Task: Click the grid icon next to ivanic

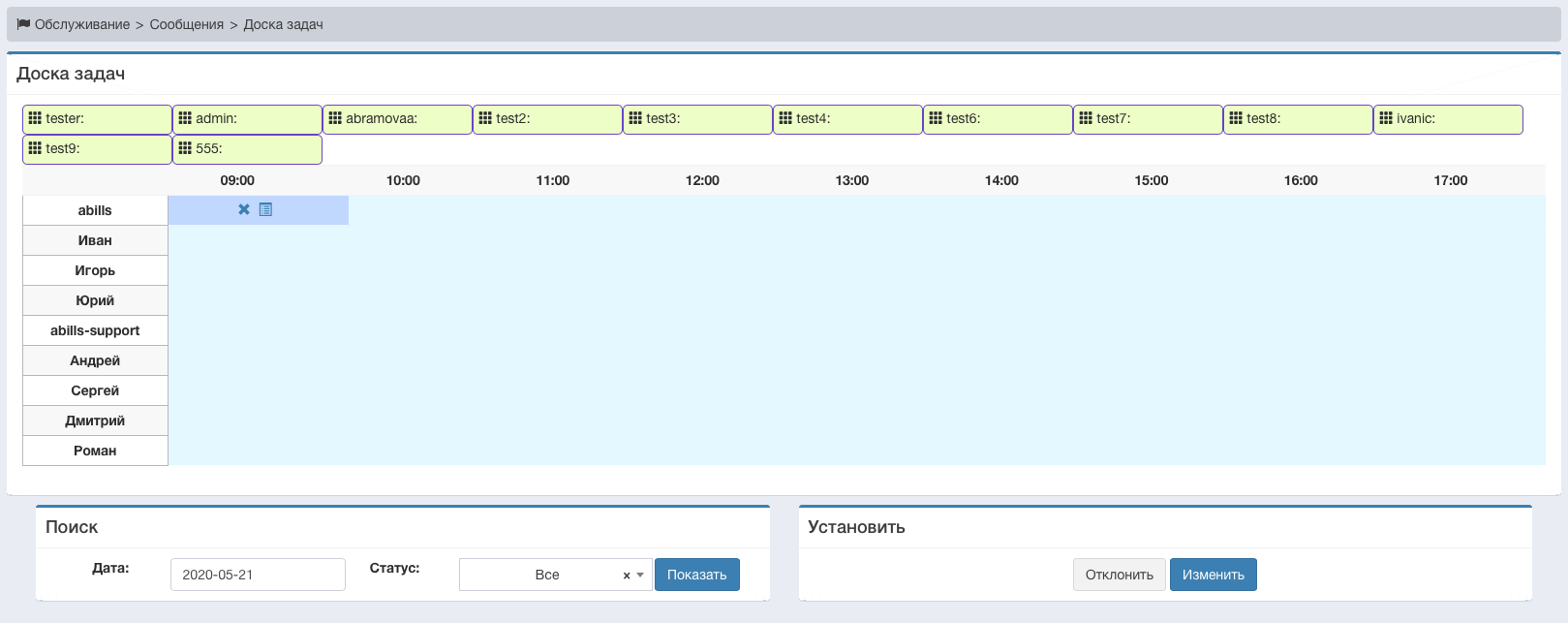Action: click(x=1386, y=118)
